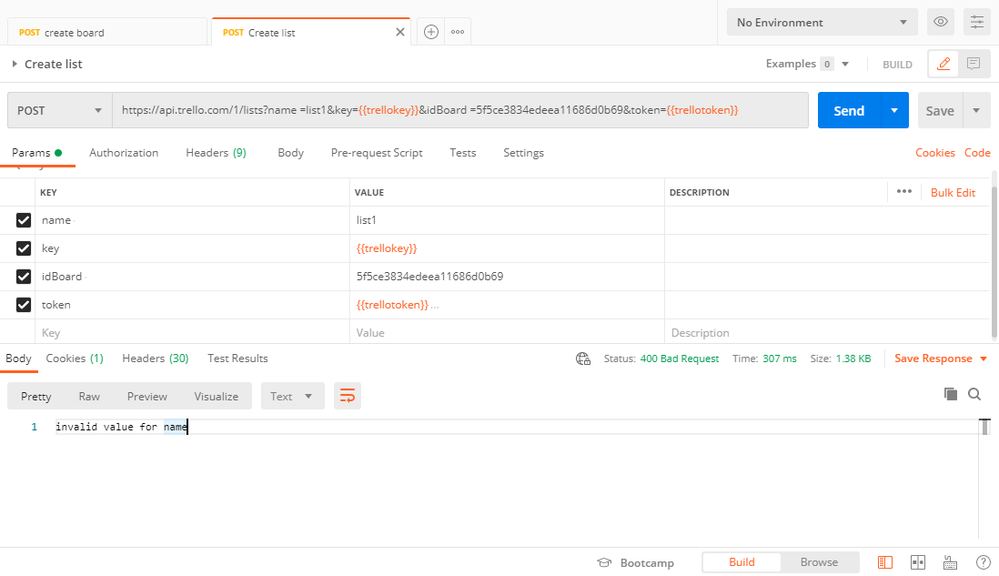Open manage environments settings icon
The height and width of the screenshot is (576, 999).
[x=977, y=22]
